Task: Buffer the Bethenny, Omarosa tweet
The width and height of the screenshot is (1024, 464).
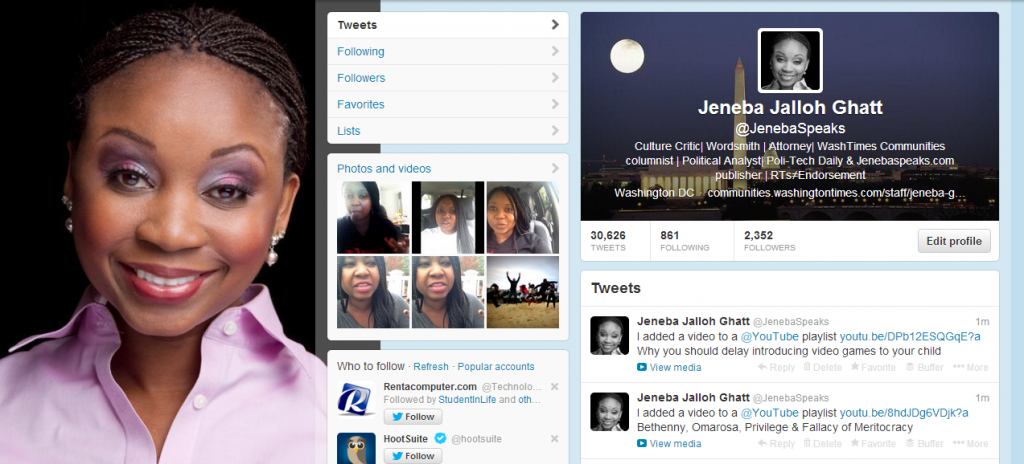Action: pyautogui.click(x=924, y=443)
